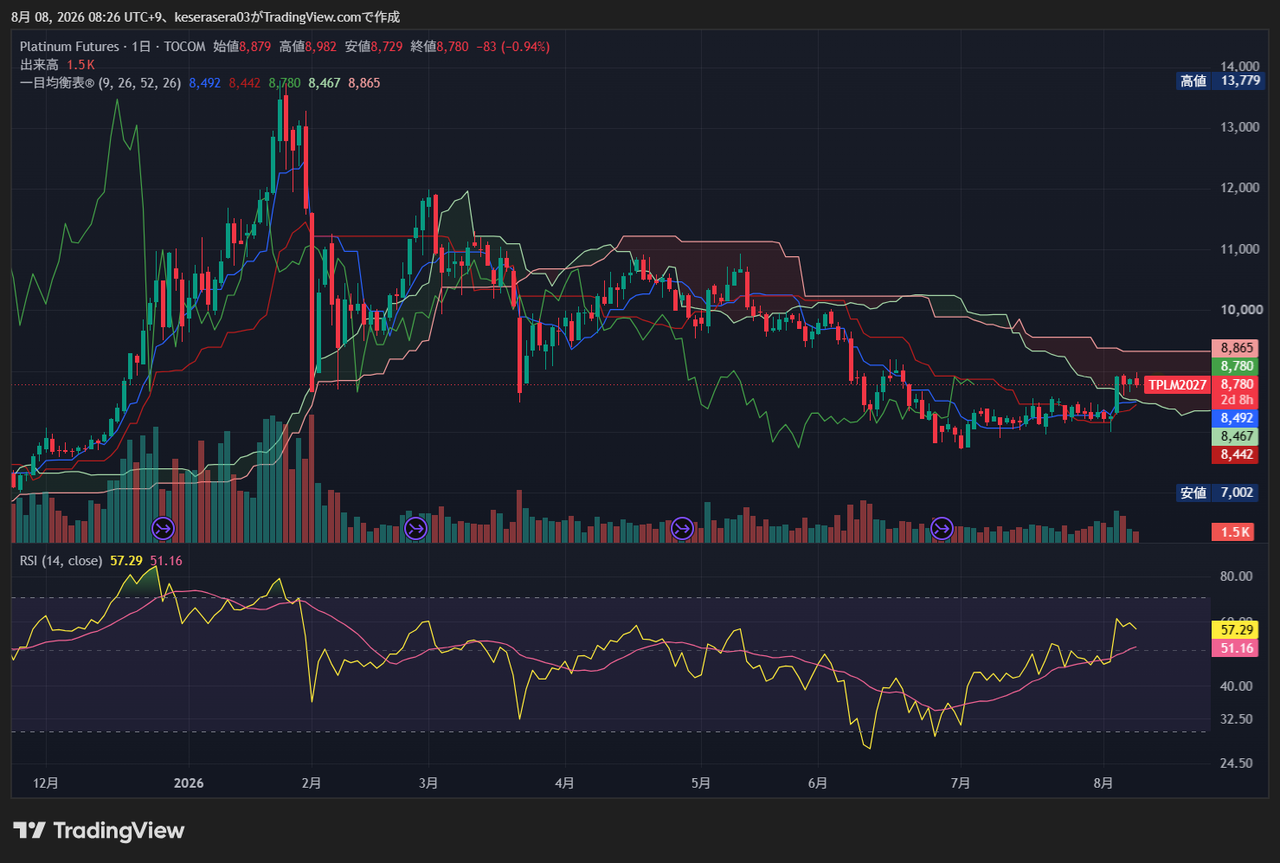Click the −83 (−0.94%) change value
The image size is (1280, 863).
tap(513, 46)
